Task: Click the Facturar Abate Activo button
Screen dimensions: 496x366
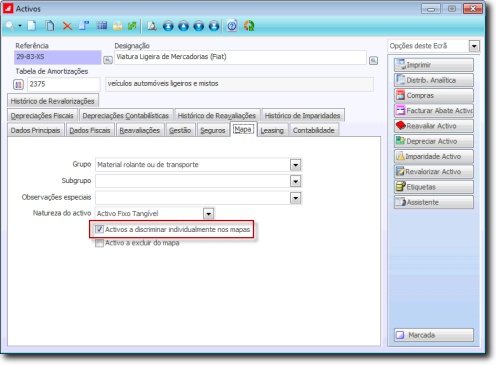Action: [434, 111]
